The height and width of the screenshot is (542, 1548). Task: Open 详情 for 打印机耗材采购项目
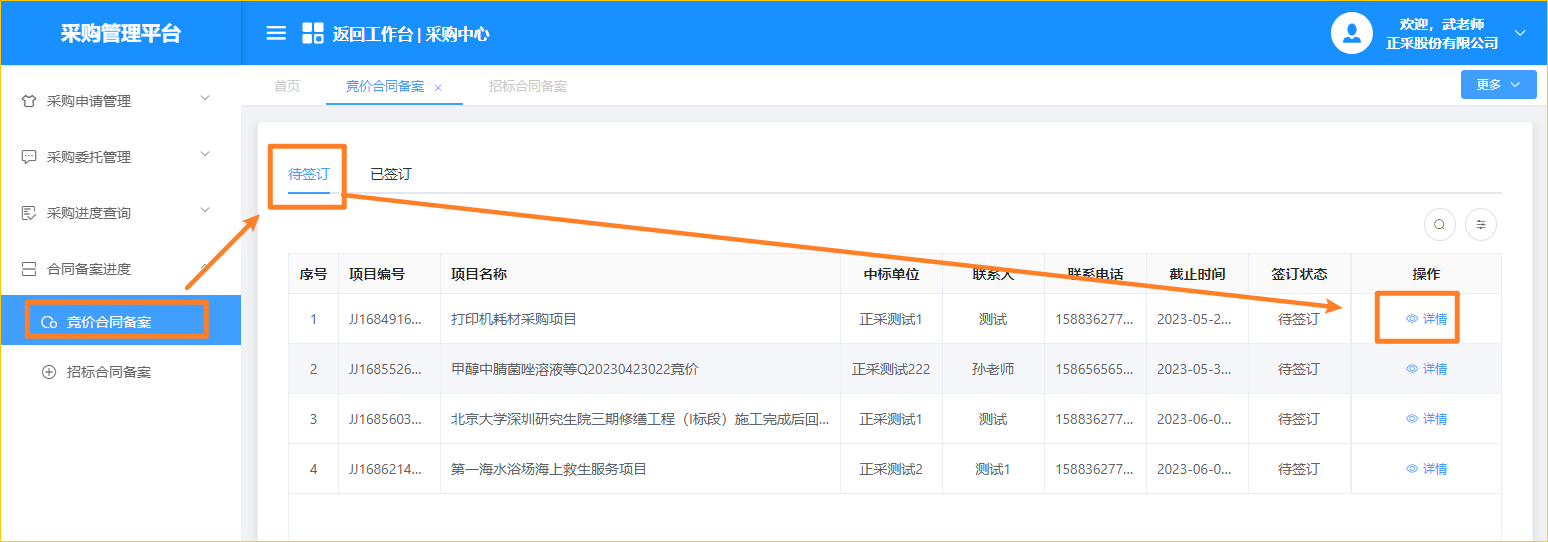[x=1427, y=319]
